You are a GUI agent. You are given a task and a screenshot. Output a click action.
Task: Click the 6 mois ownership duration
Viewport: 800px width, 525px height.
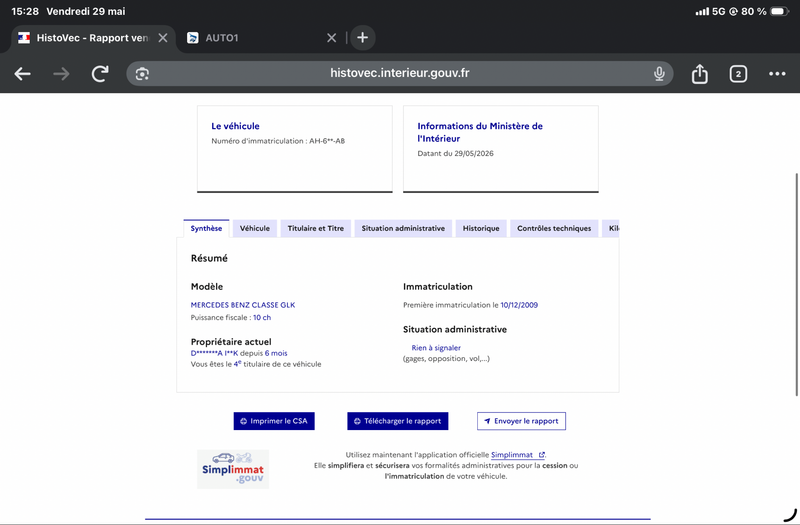coord(276,353)
